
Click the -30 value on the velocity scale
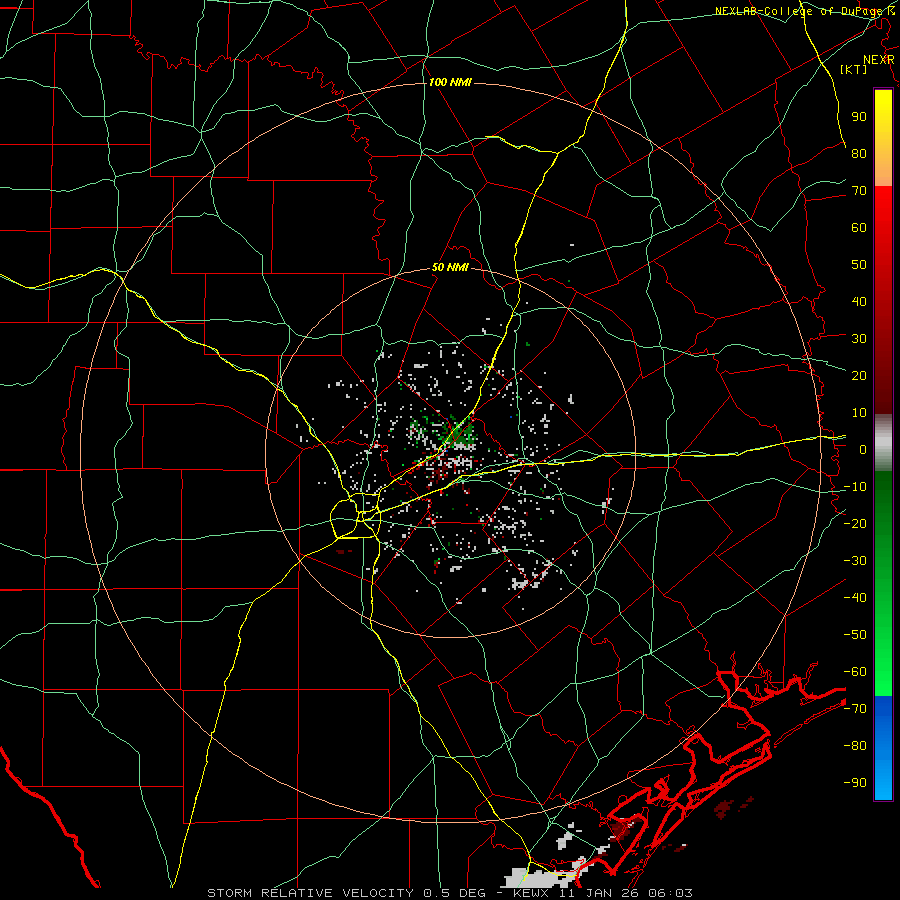pyautogui.click(x=855, y=561)
